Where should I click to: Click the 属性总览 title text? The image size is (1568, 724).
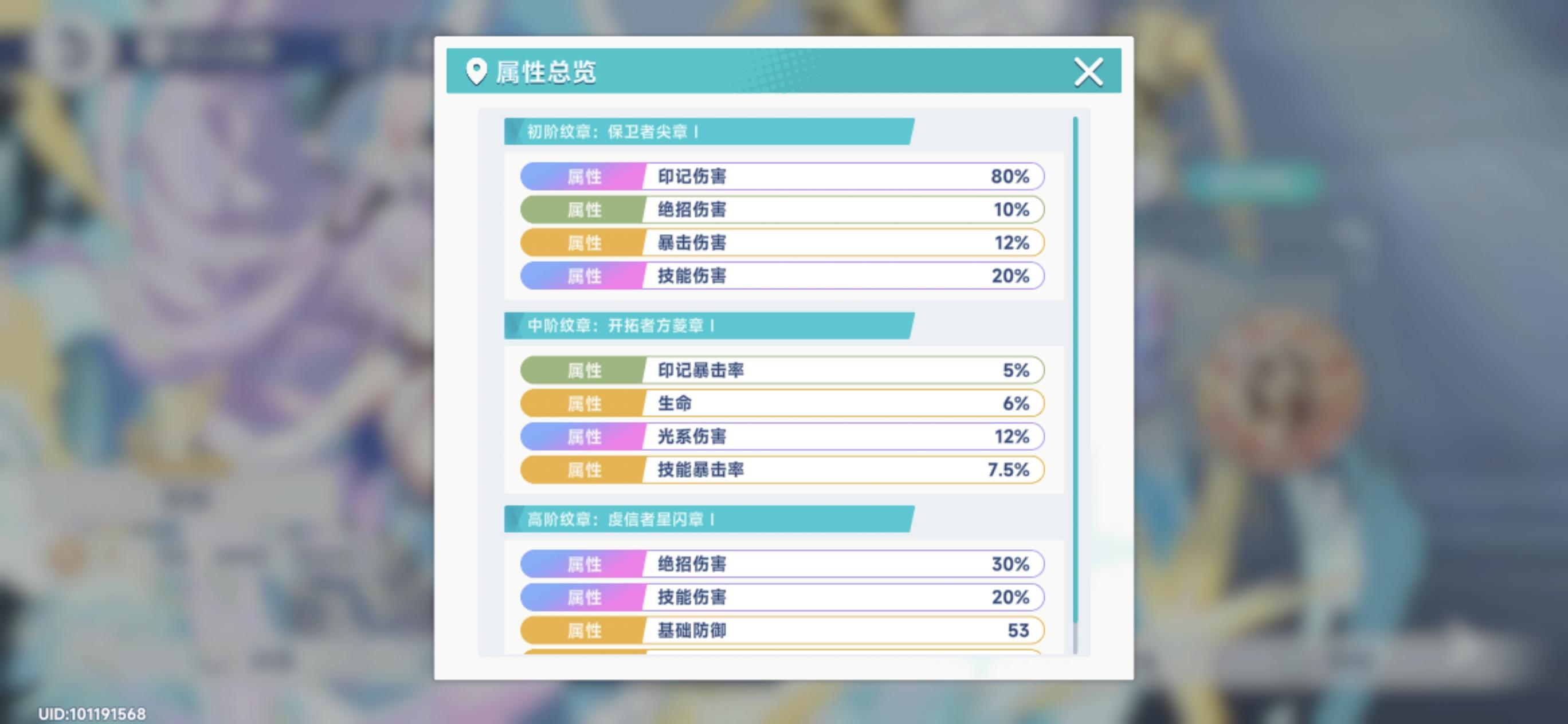click(x=546, y=72)
